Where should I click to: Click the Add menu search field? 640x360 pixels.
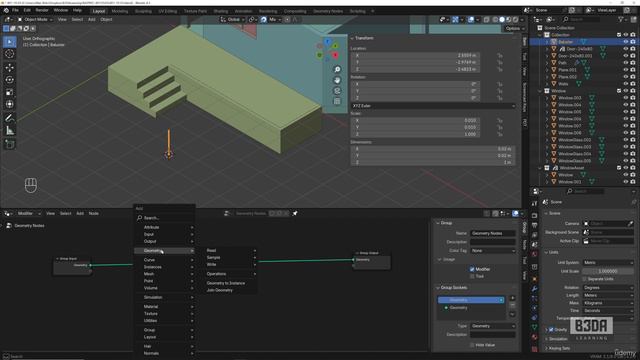click(164, 218)
